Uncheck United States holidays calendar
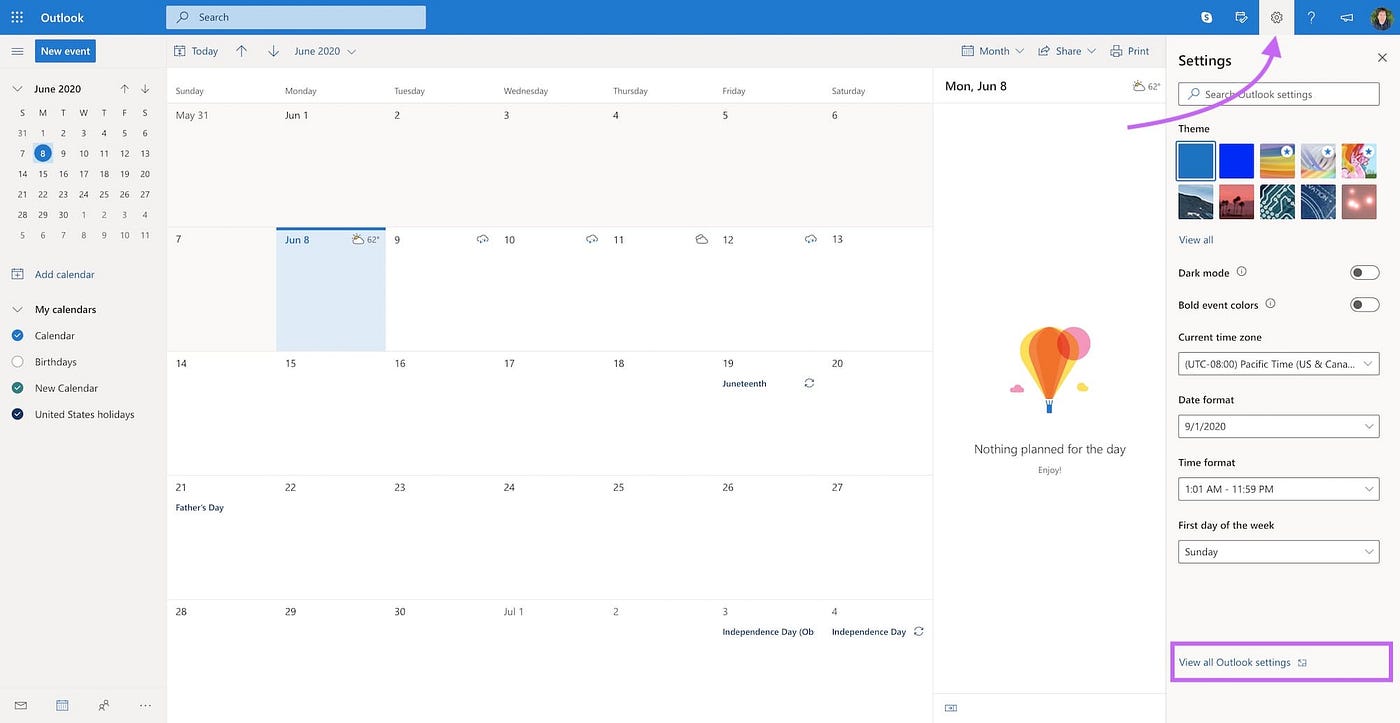This screenshot has height=723, width=1400. [x=17, y=414]
